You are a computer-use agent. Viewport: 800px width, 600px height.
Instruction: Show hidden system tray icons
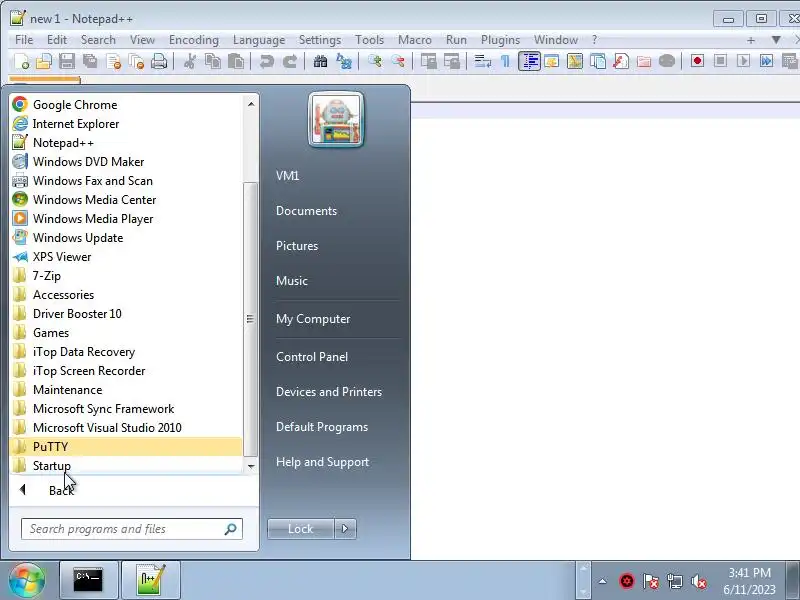click(x=603, y=581)
